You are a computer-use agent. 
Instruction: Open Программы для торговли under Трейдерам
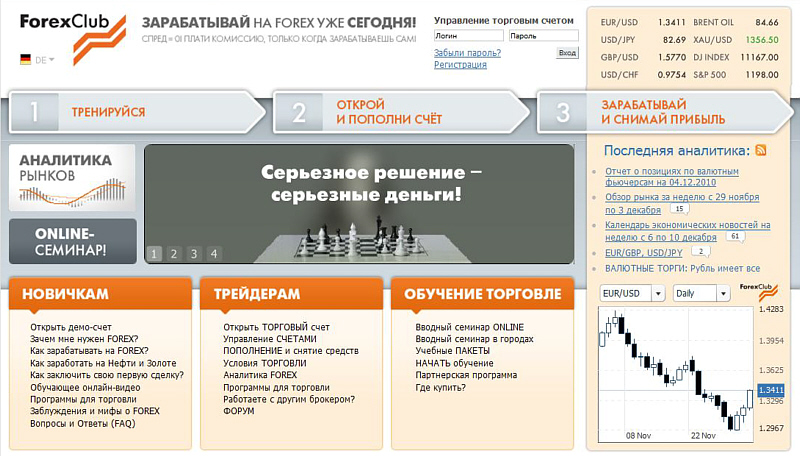point(277,387)
